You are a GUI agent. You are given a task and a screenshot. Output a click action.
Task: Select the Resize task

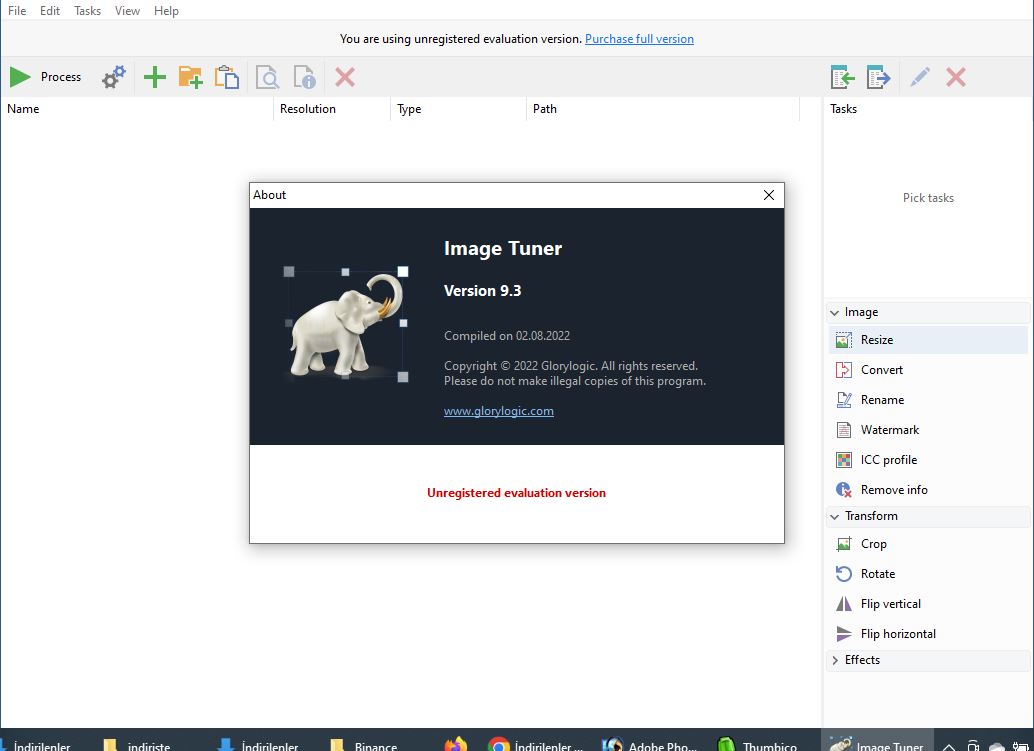tap(928, 340)
